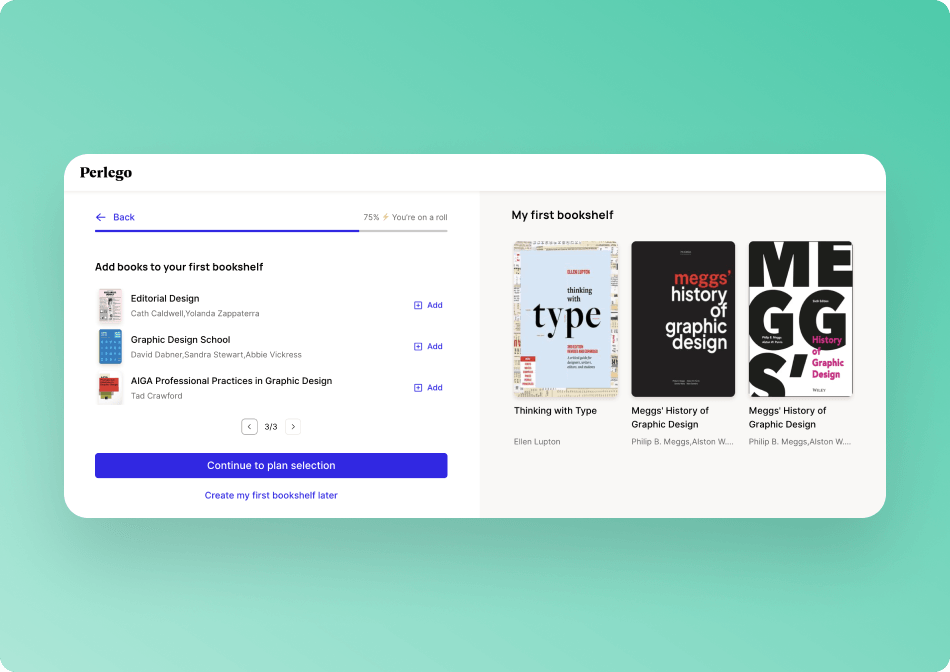Click the lightning bolt icon near 75%
Screen dimensions: 950x672
pyautogui.click(x=385, y=217)
